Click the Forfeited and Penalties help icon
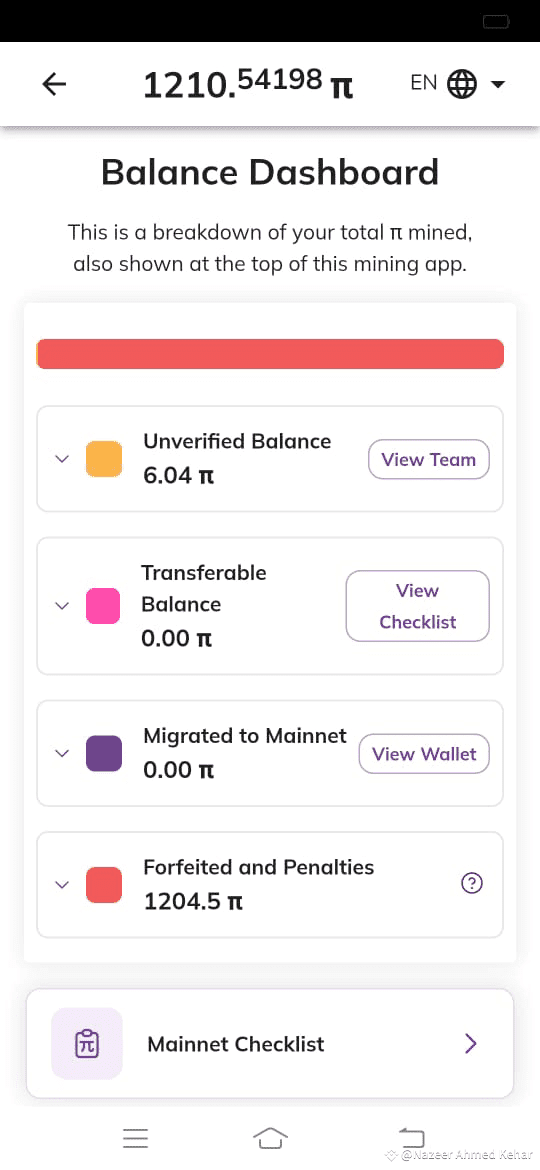 [x=472, y=883]
